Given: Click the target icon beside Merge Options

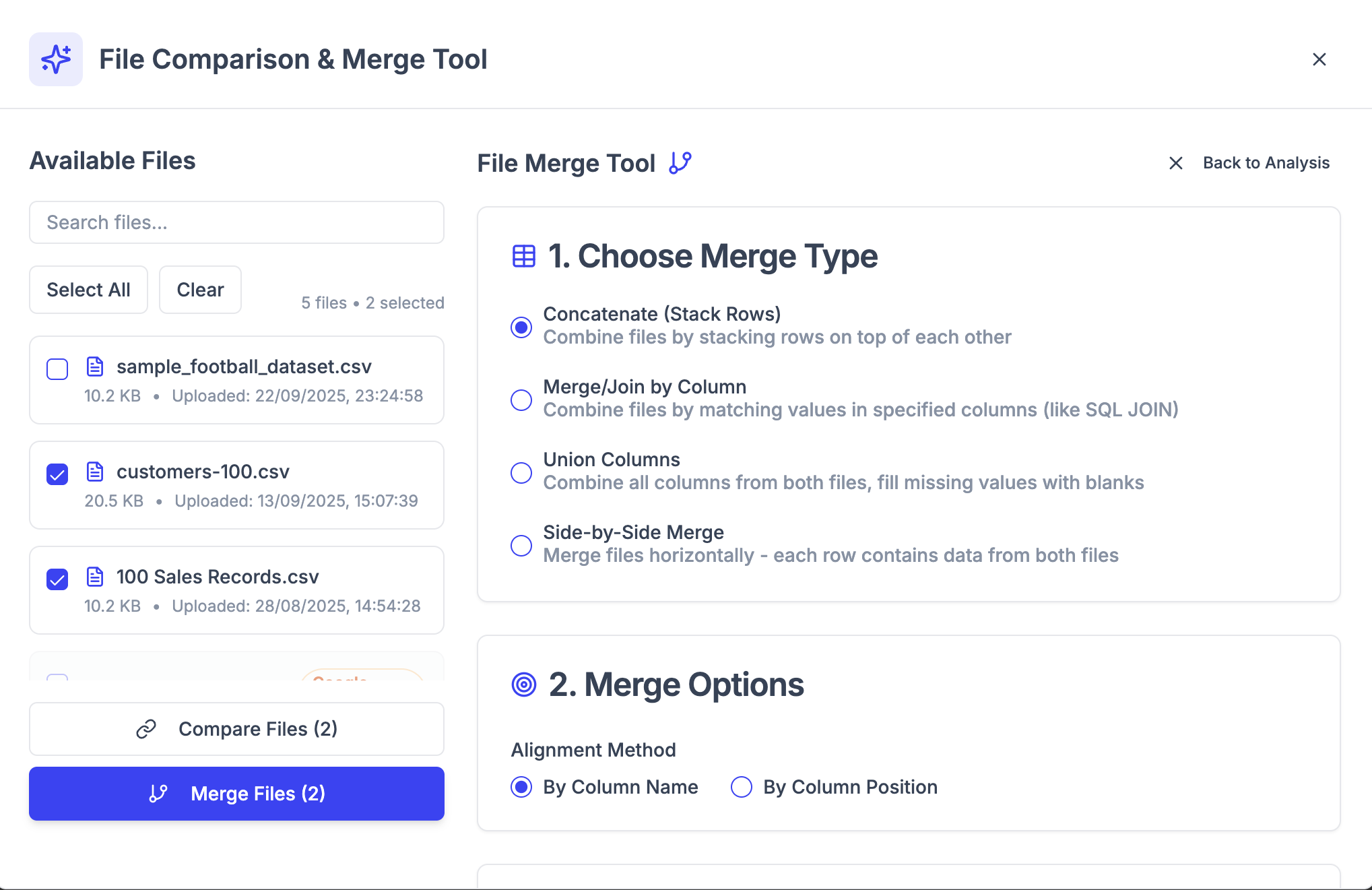Looking at the screenshot, I should tap(523, 685).
